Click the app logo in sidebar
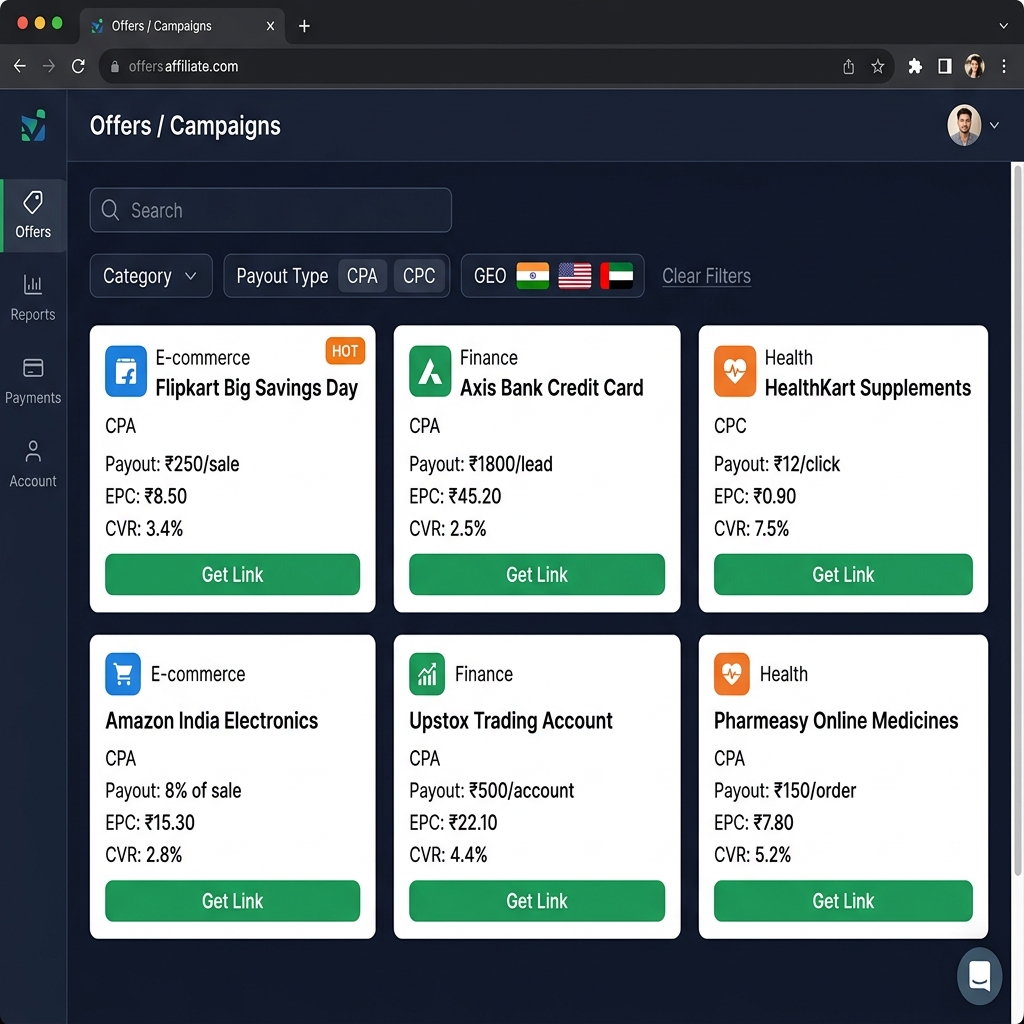Image resolution: width=1024 pixels, height=1024 pixels. click(33, 125)
